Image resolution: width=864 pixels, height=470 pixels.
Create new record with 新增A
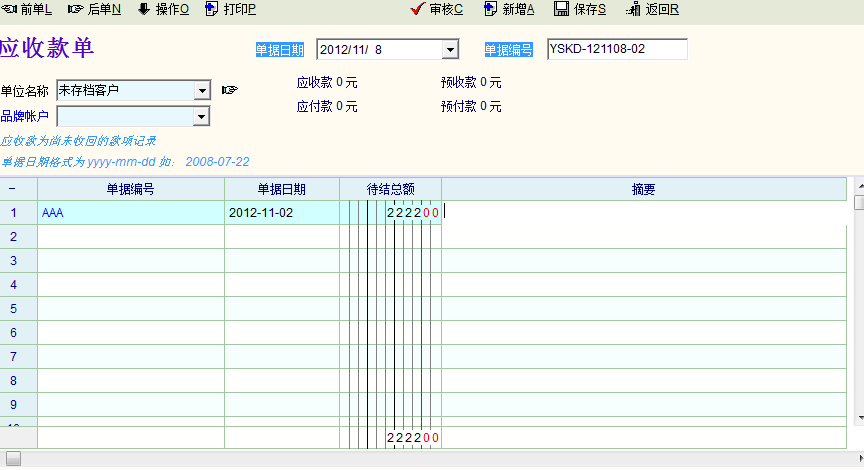coord(509,9)
